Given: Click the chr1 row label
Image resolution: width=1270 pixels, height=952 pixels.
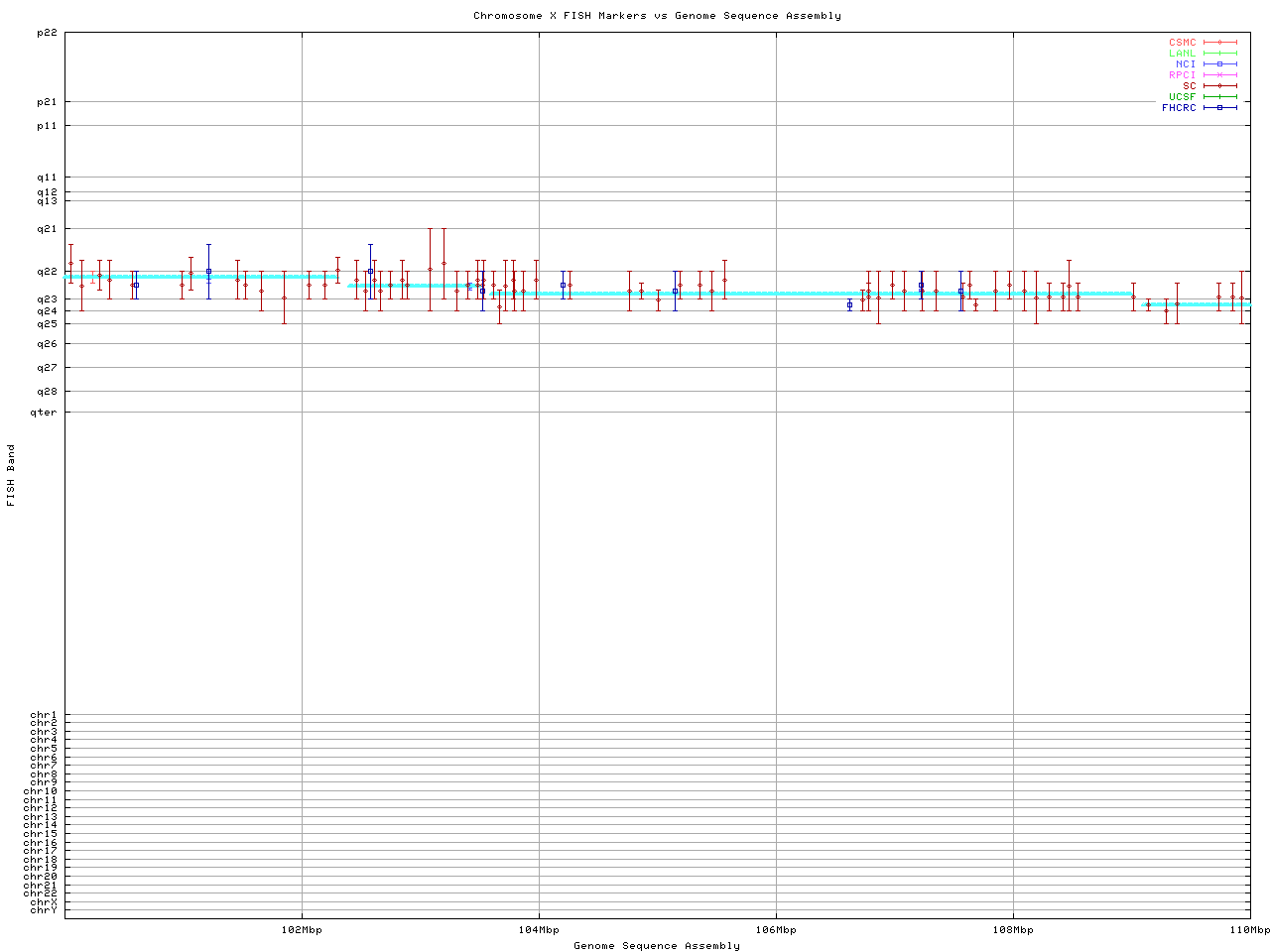Looking at the screenshot, I should [x=44, y=715].
